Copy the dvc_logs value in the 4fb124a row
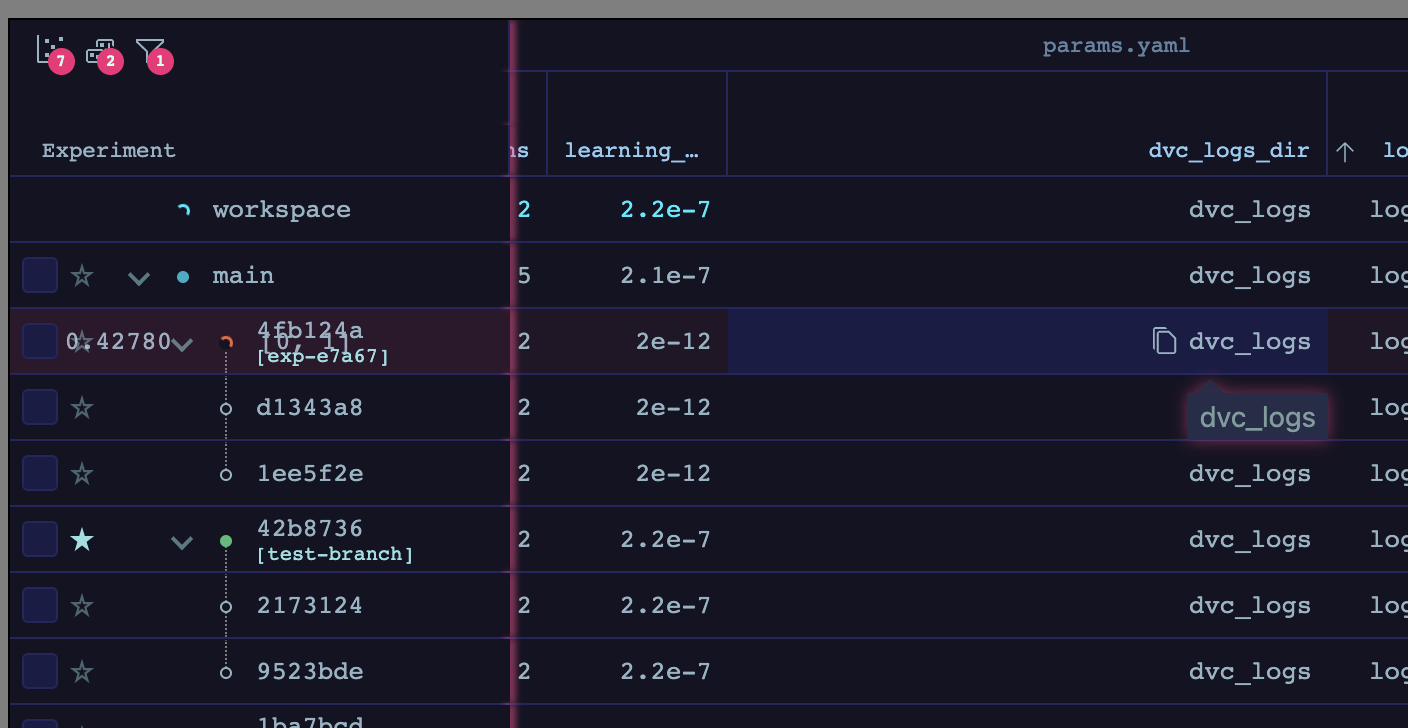Viewport: 1408px width, 728px height. point(1164,341)
